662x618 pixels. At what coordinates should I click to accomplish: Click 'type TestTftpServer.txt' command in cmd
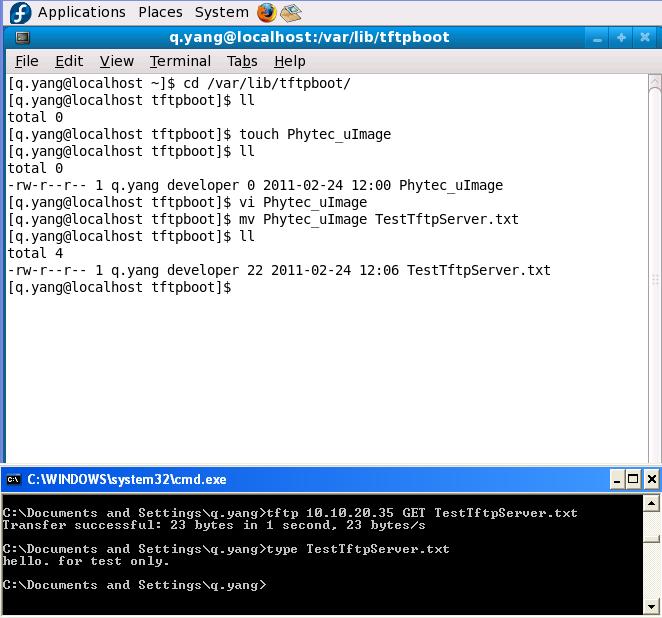coord(358,549)
